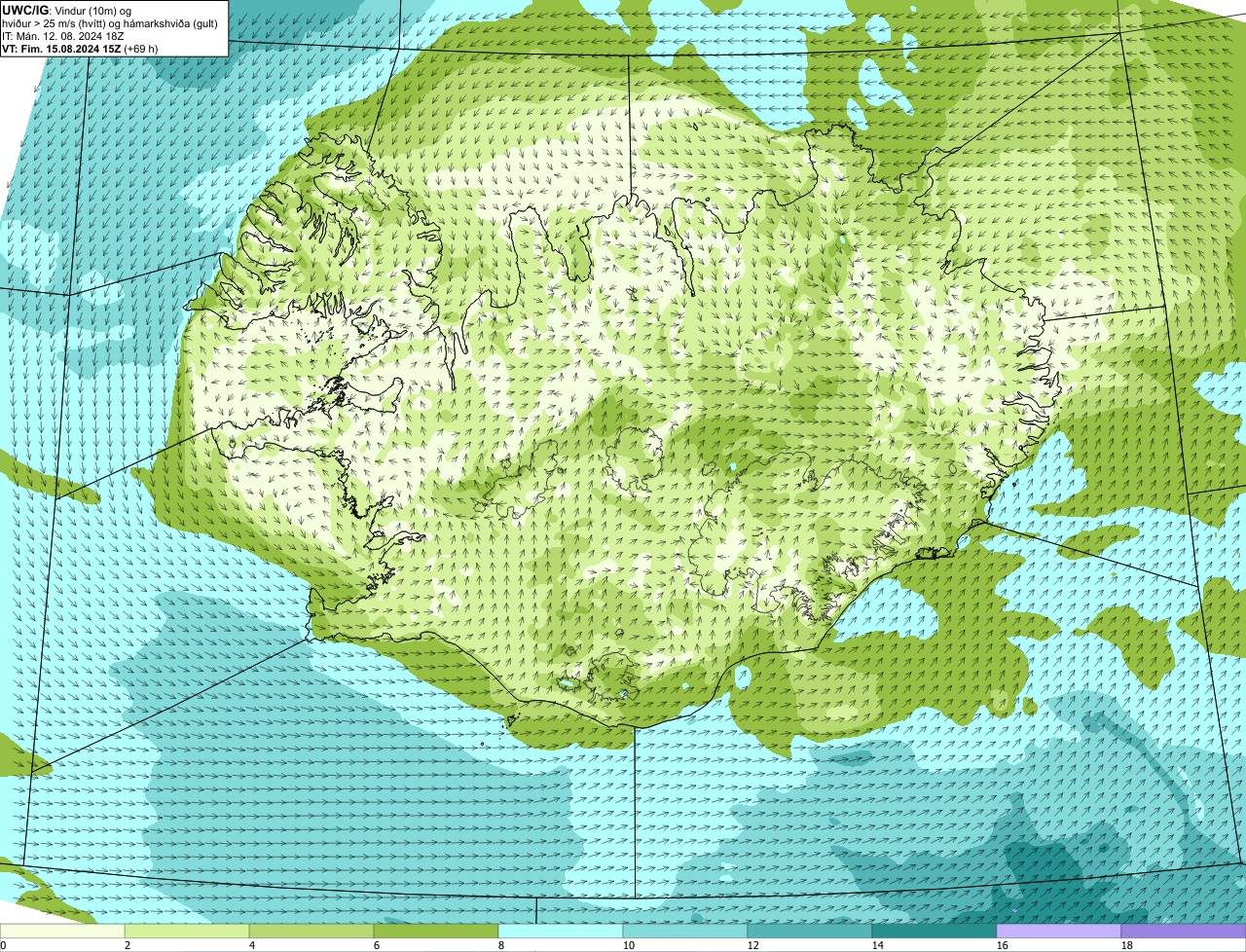Select the legend scale label "14"

878,945
